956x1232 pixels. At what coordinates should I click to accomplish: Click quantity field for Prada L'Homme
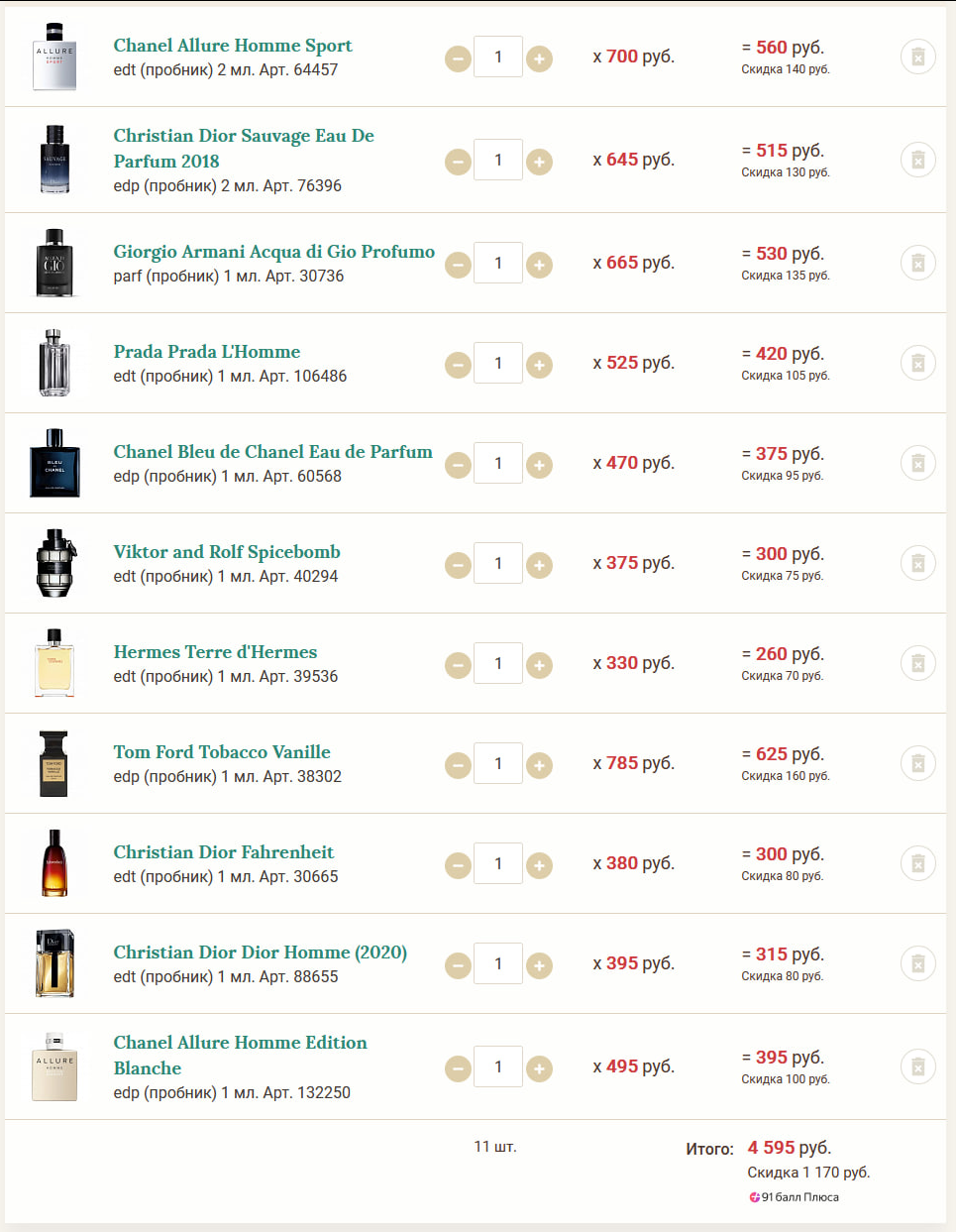click(497, 363)
